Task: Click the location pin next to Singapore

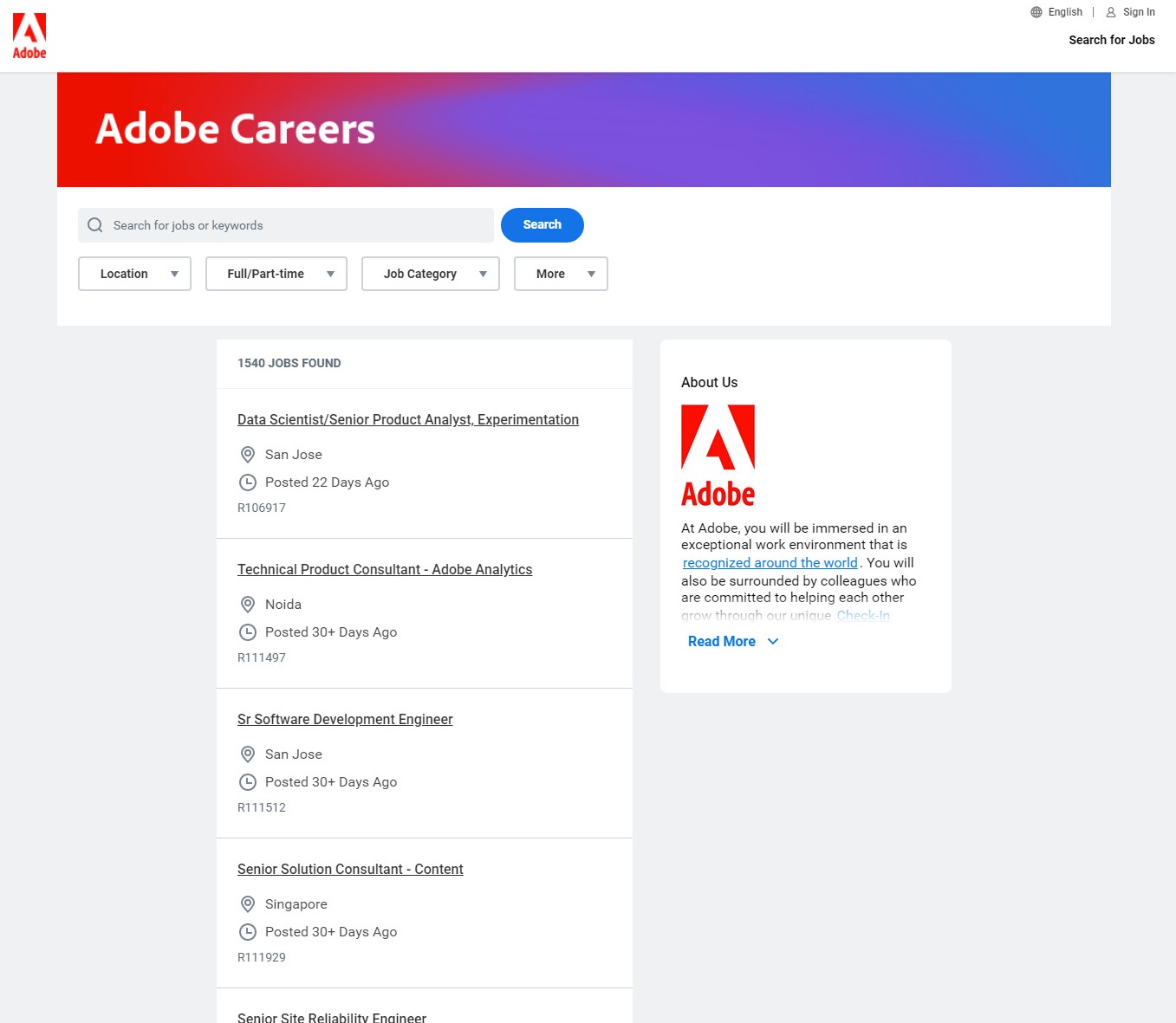Action: pyautogui.click(x=248, y=904)
